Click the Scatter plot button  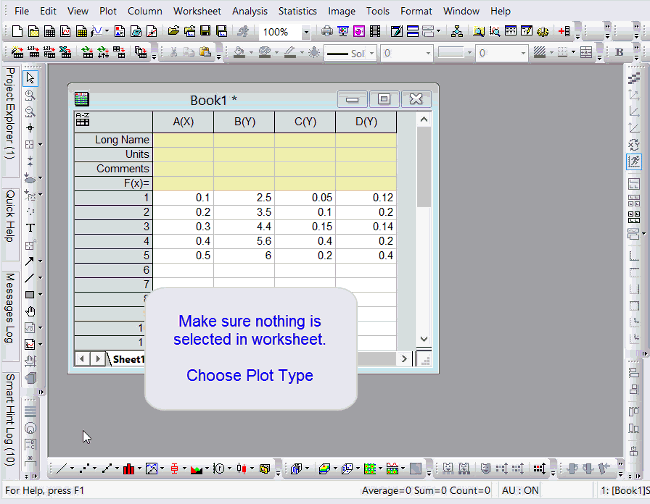coord(85,468)
